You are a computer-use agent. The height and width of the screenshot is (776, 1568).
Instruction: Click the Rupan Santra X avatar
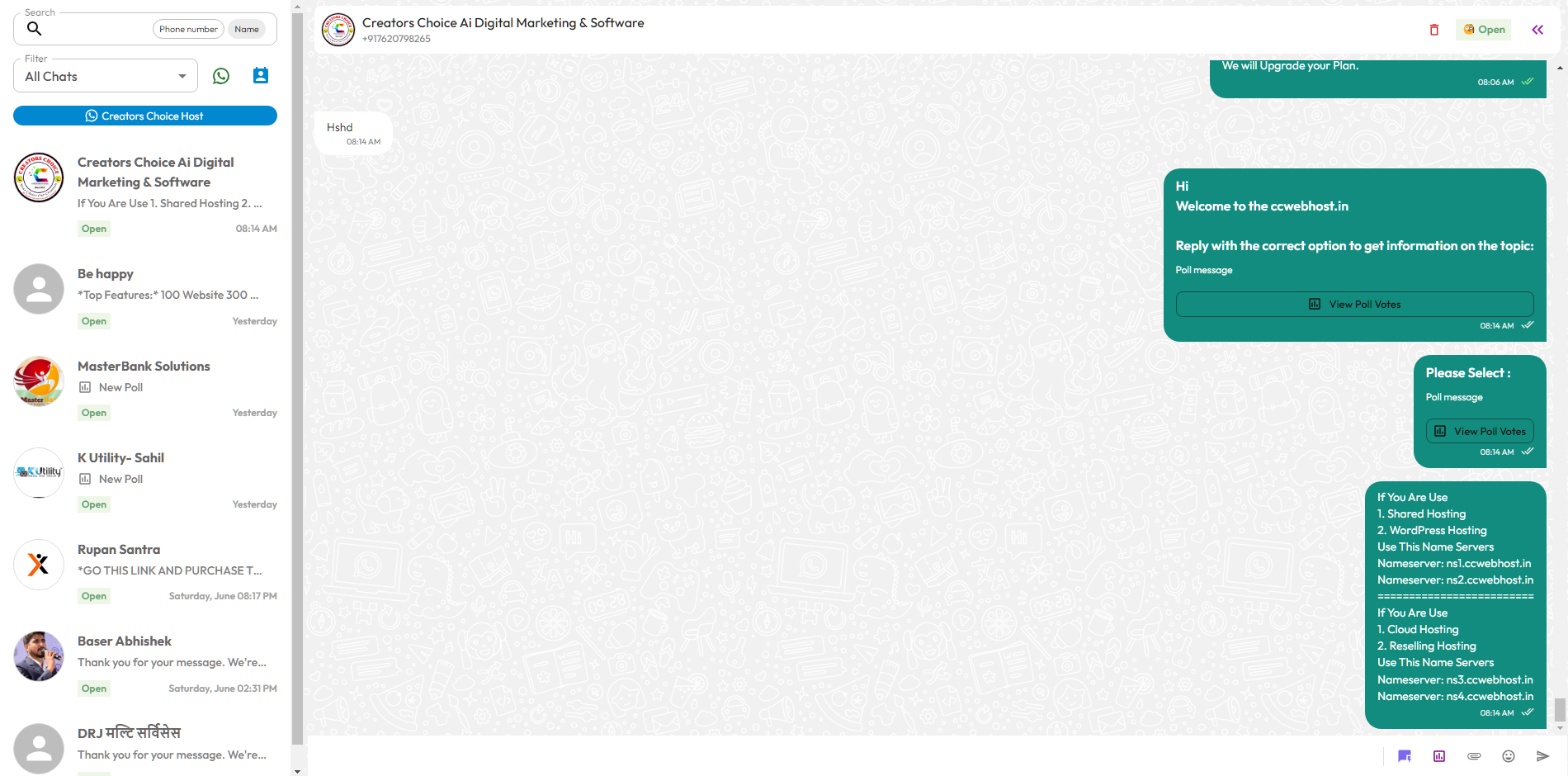(39, 565)
